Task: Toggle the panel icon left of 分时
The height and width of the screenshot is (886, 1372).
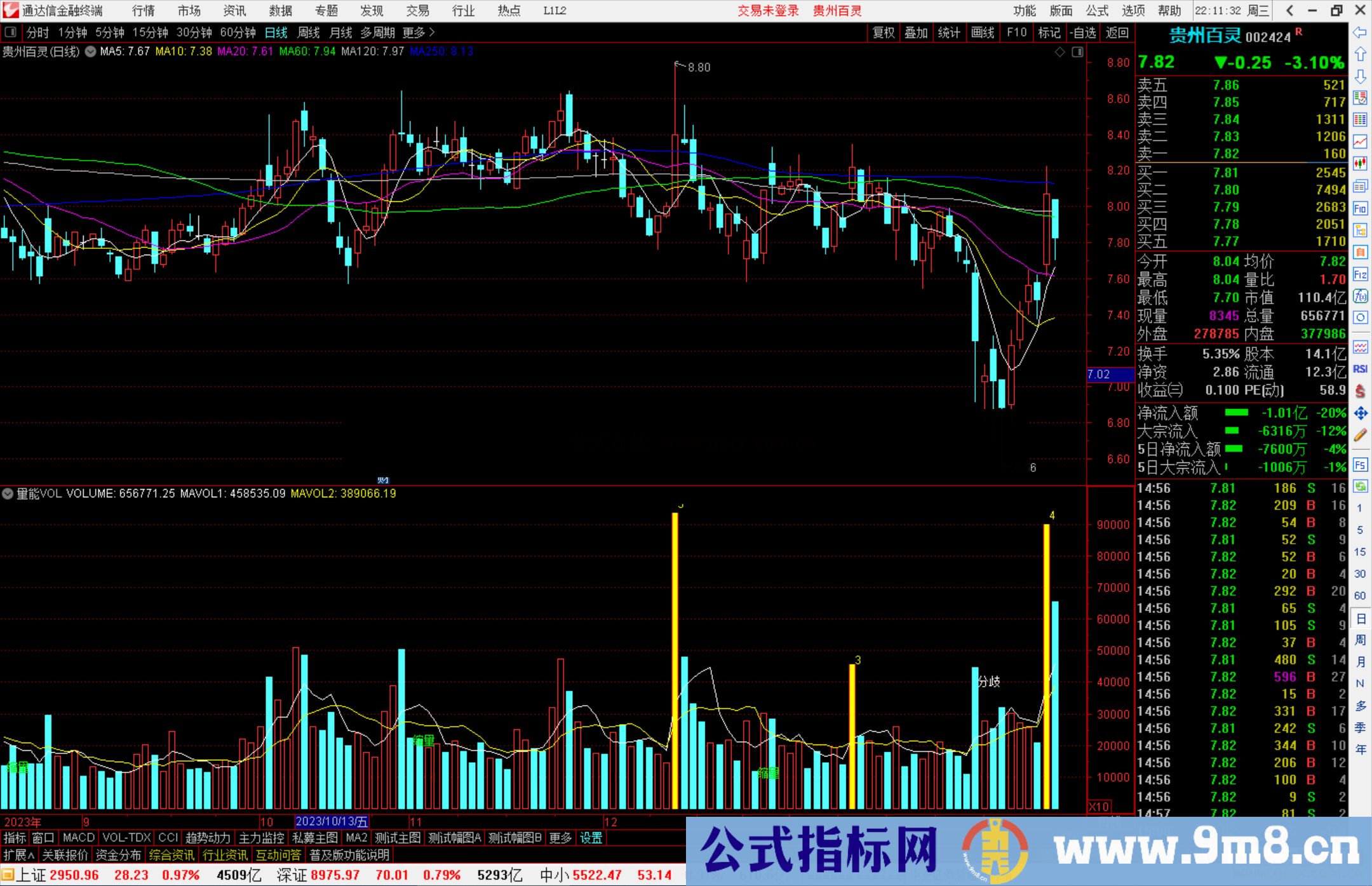Action: [10, 32]
